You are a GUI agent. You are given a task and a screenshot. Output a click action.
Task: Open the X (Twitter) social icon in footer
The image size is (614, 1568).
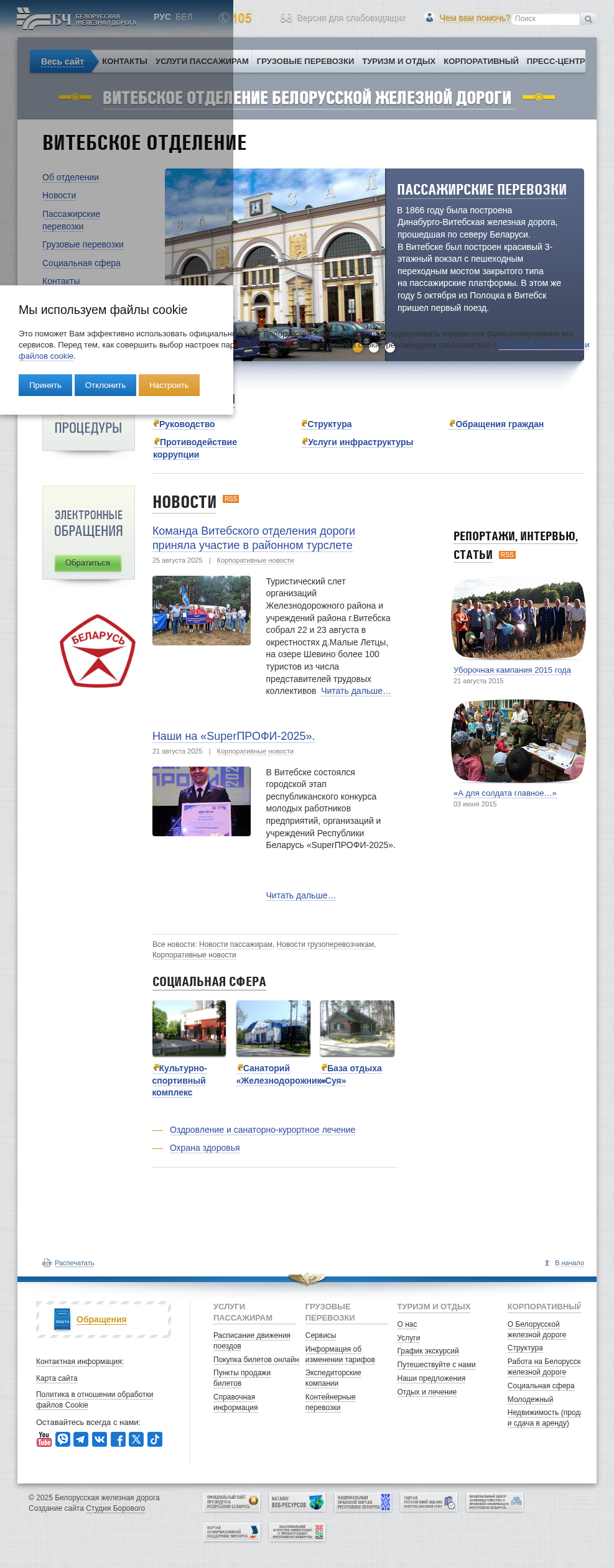pos(136,1439)
